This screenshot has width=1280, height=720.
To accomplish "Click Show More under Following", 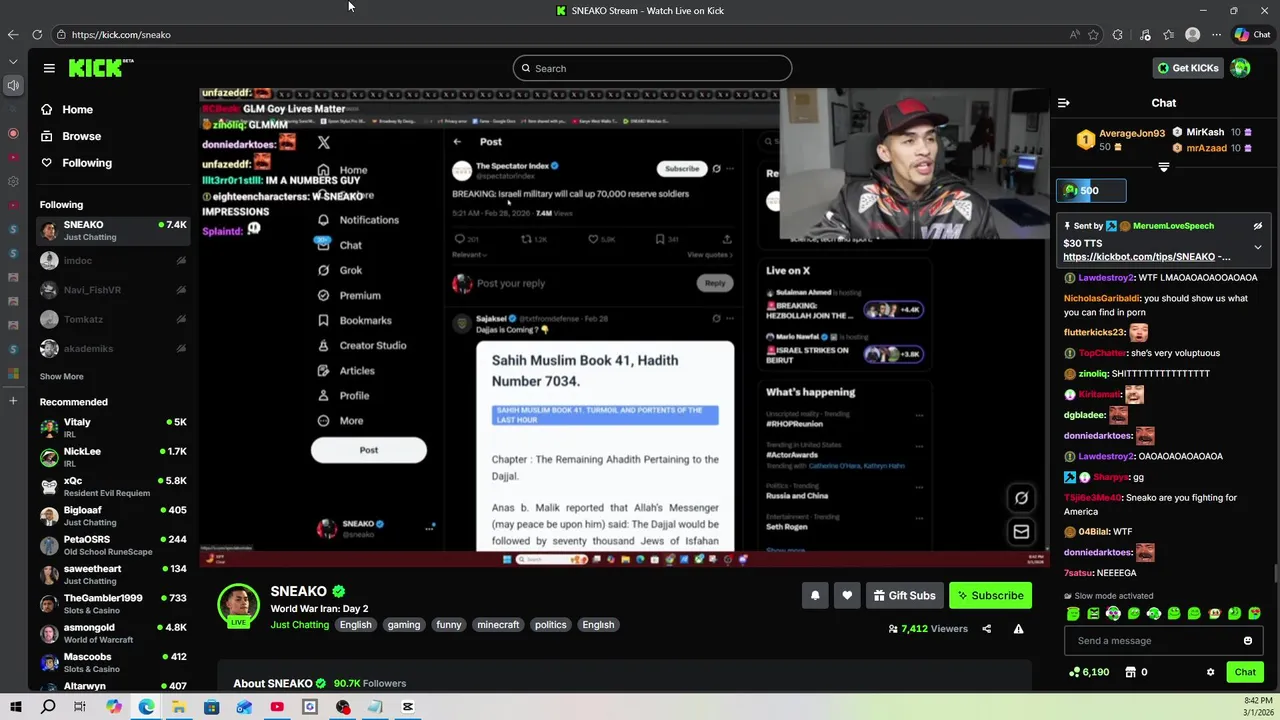I will pos(62,376).
